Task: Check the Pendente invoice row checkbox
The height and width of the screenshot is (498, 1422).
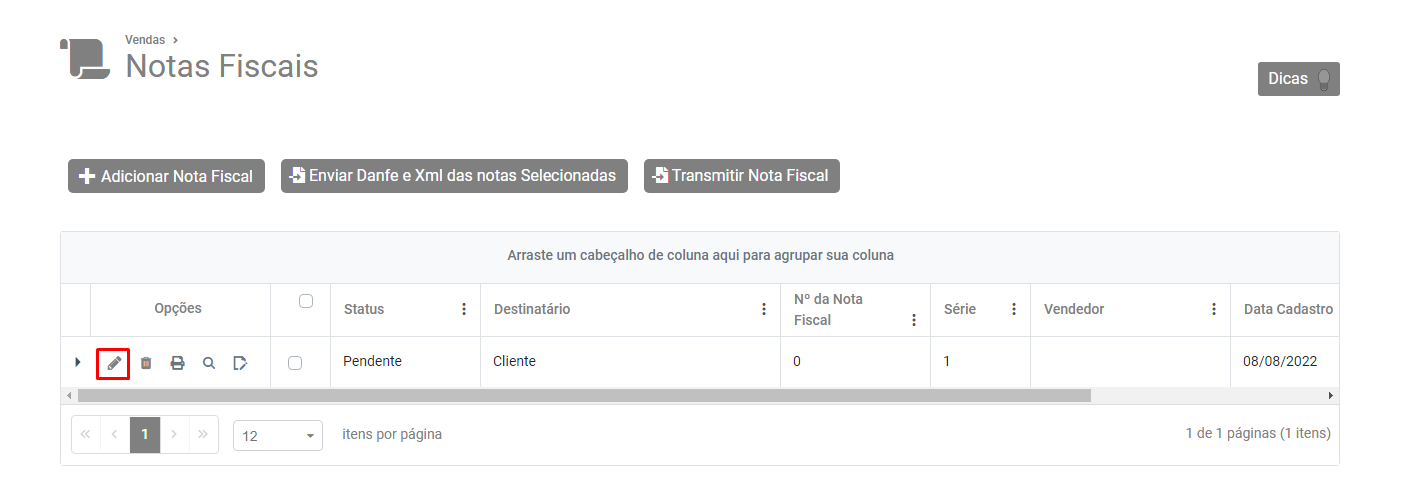Action: (x=295, y=363)
